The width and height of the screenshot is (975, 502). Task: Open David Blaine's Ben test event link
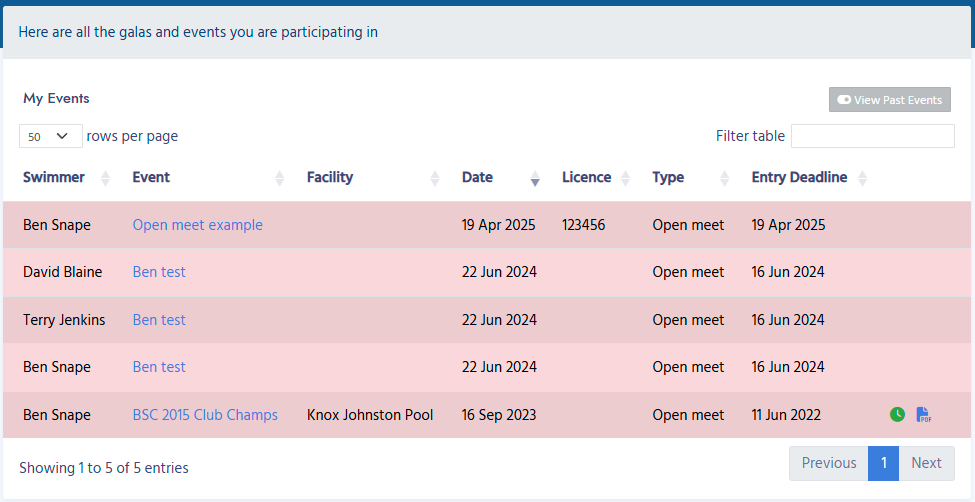coord(159,272)
